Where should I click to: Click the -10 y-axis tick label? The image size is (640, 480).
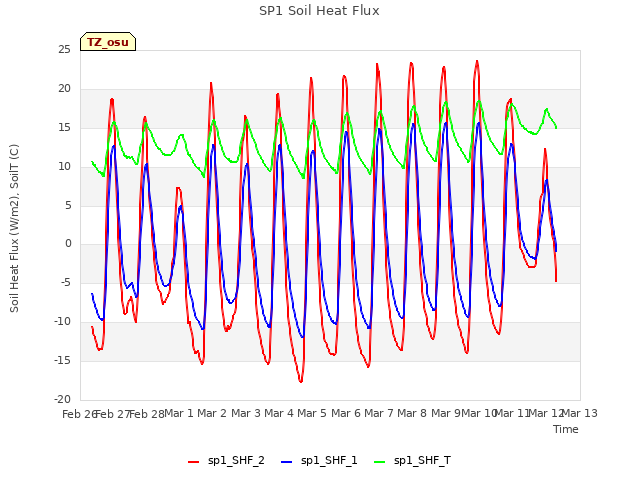(x=63, y=322)
